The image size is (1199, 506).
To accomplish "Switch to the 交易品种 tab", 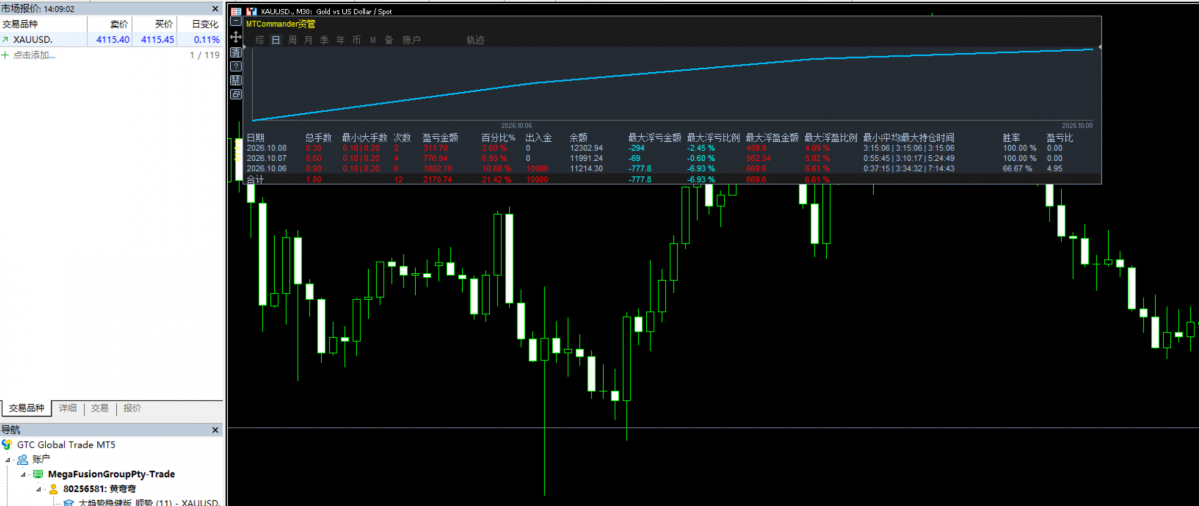I will (26, 408).
